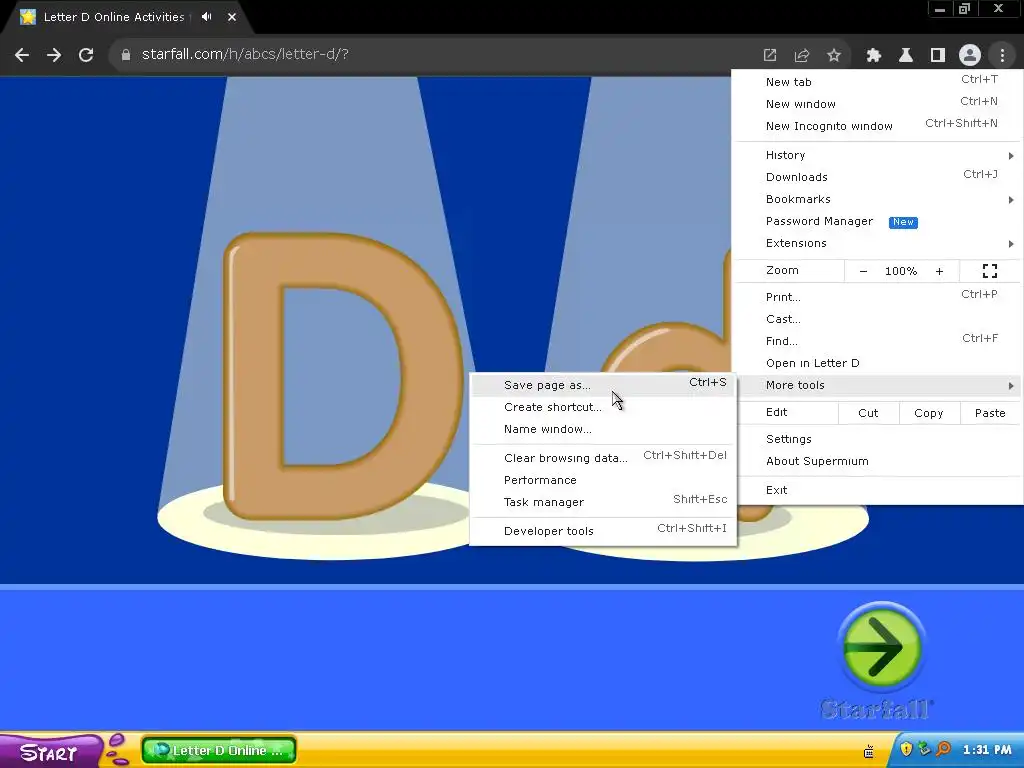Open the Extensions puzzle icon
This screenshot has height=768, width=1024.
tap(873, 56)
